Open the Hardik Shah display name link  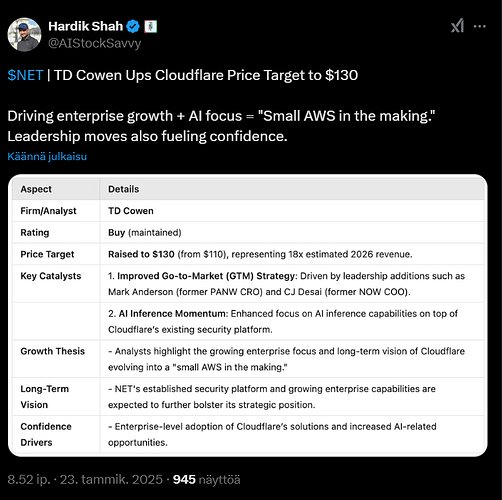(x=85, y=26)
